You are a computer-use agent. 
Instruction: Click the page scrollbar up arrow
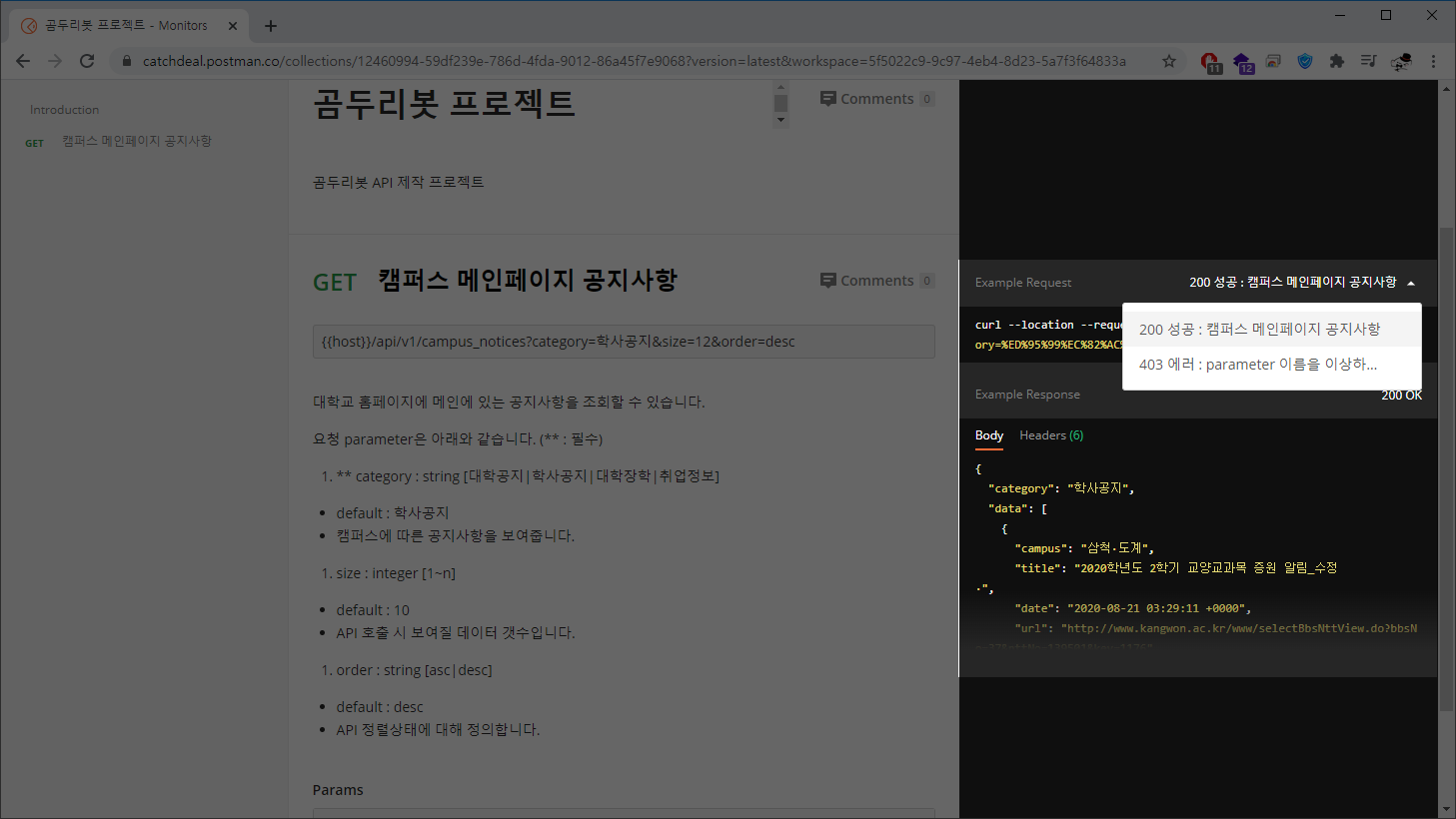[1446, 89]
